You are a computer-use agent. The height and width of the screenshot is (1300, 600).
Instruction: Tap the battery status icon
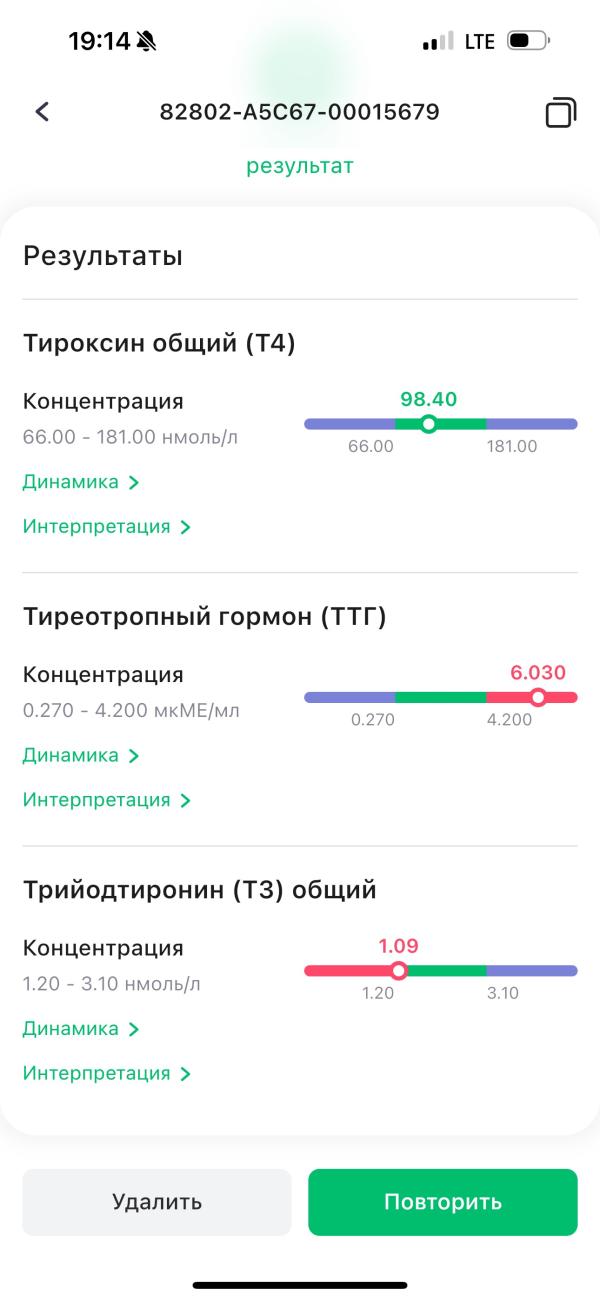[528, 42]
